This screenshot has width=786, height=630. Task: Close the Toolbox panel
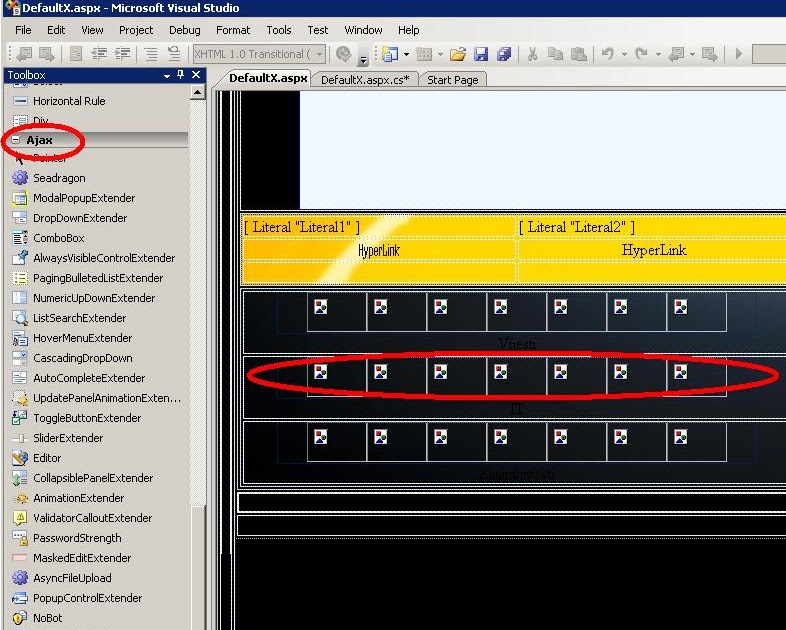[x=196, y=75]
